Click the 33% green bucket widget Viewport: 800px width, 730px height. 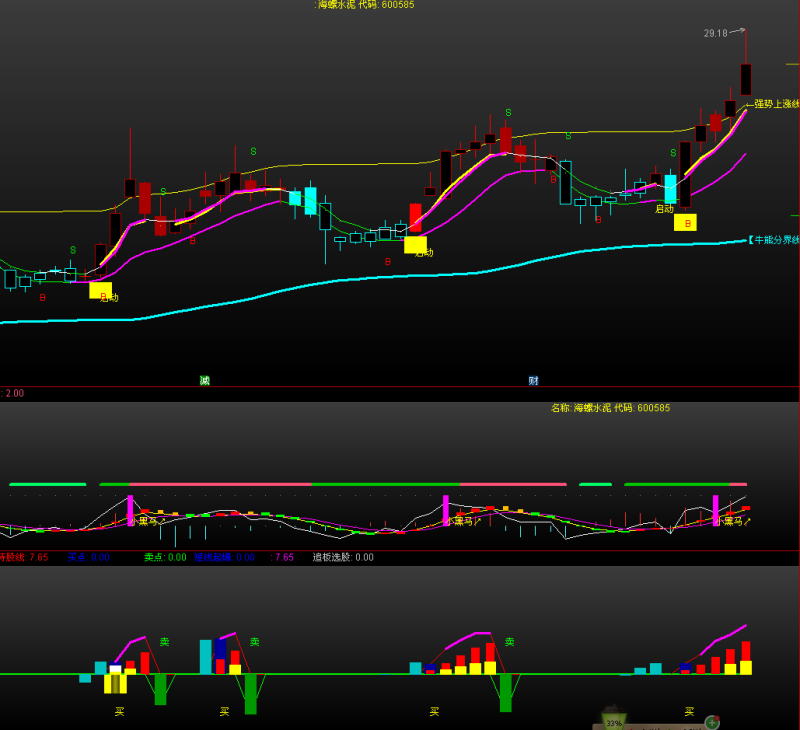click(x=614, y=719)
